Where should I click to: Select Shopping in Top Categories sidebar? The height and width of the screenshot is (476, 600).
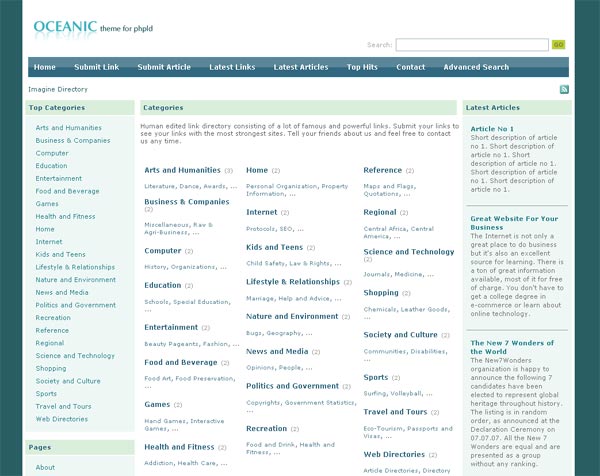51,368
